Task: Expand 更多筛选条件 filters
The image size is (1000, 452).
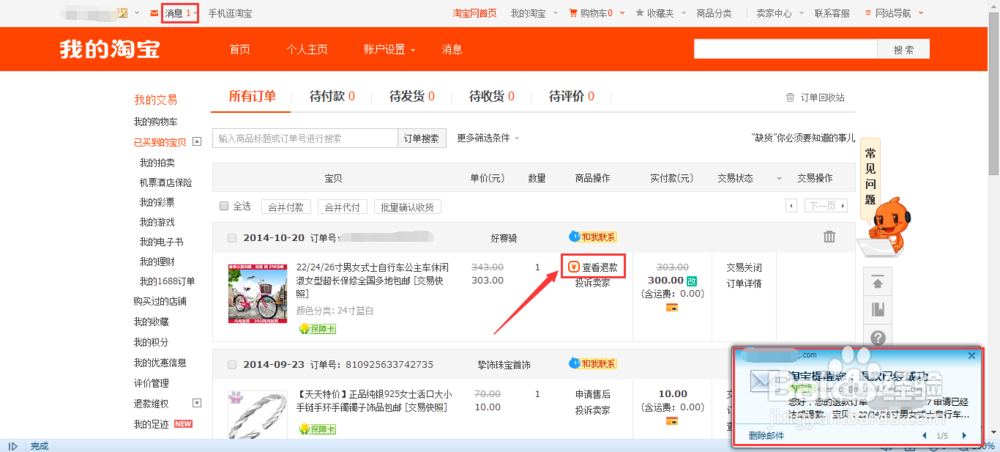Action: tap(488, 138)
